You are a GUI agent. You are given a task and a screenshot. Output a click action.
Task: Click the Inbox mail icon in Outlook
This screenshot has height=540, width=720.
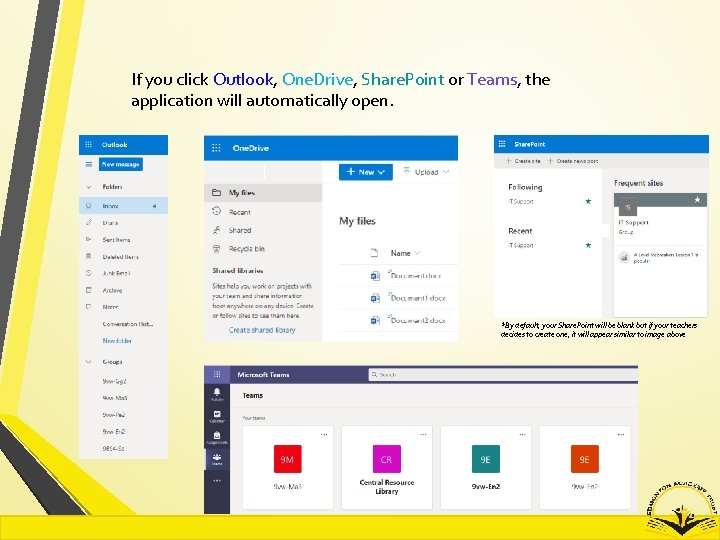[x=89, y=206]
